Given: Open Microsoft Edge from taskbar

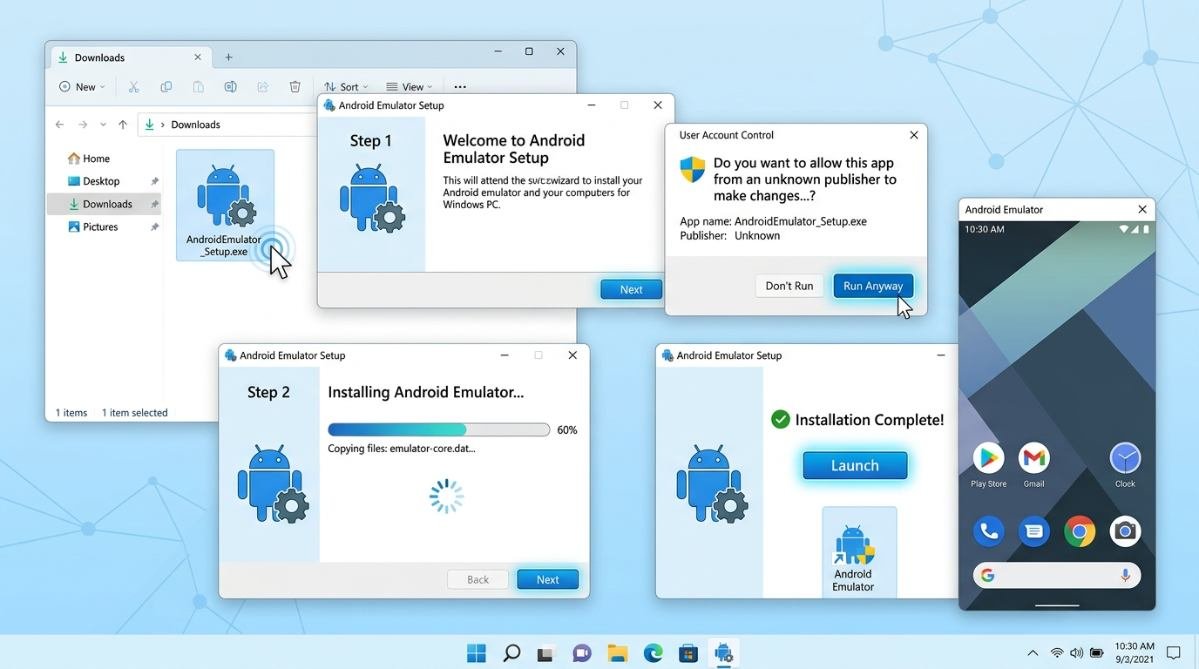Looking at the screenshot, I should (x=653, y=653).
